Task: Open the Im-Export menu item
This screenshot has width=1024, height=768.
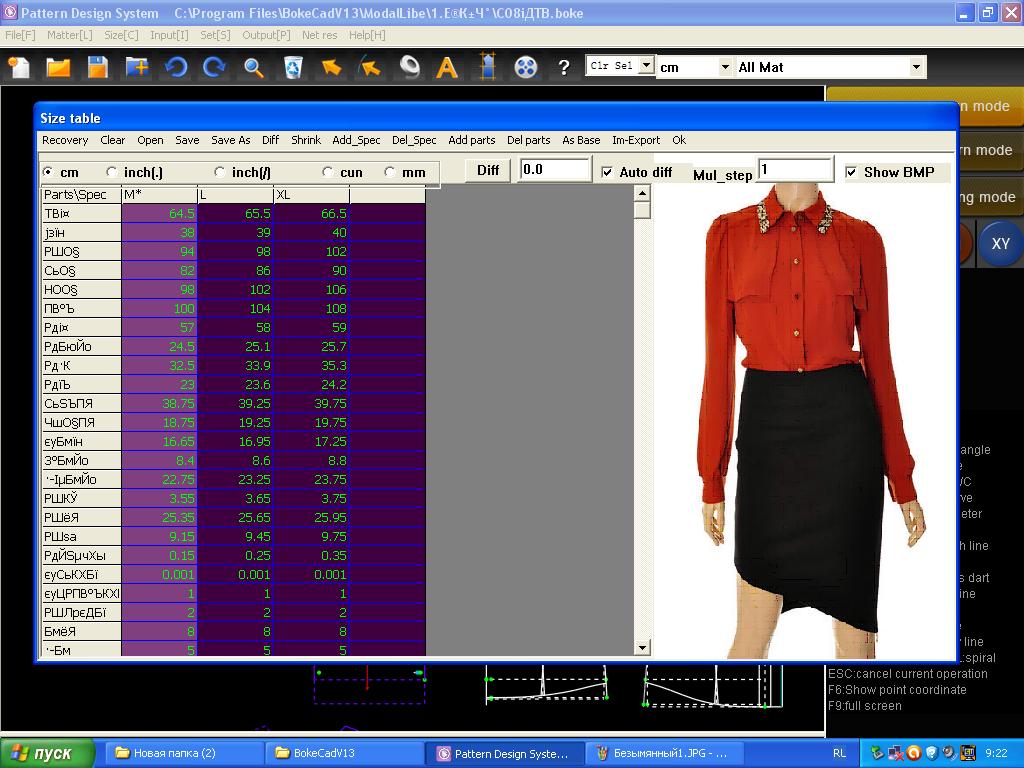Action: pyautogui.click(x=635, y=140)
